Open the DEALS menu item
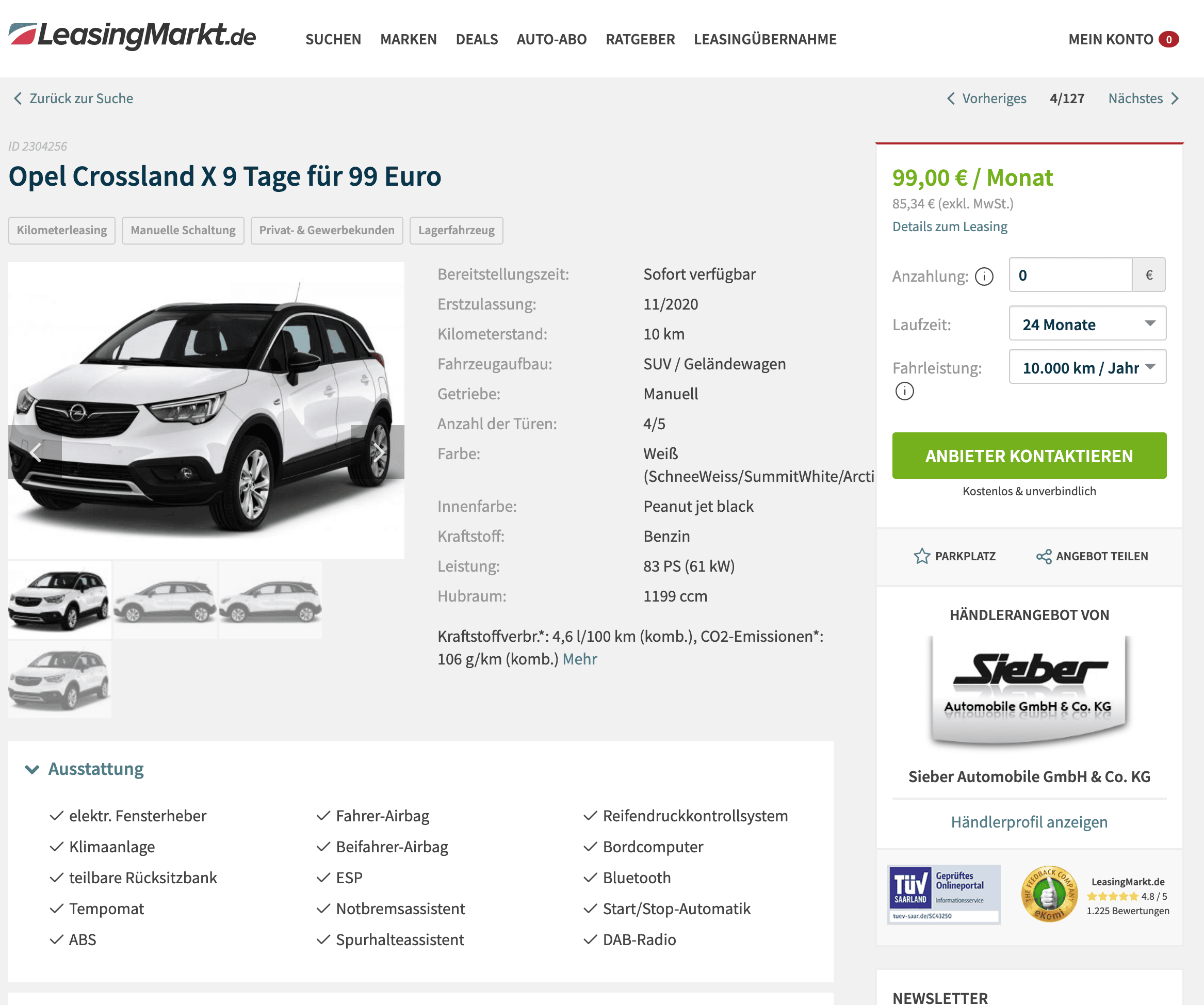 point(477,39)
